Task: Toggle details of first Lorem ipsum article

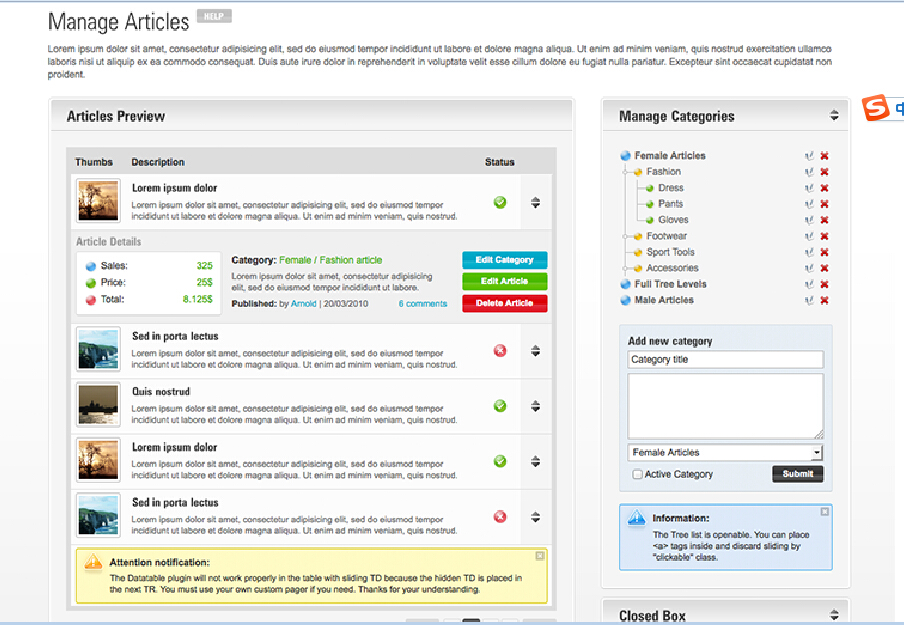Action: coord(535,203)
